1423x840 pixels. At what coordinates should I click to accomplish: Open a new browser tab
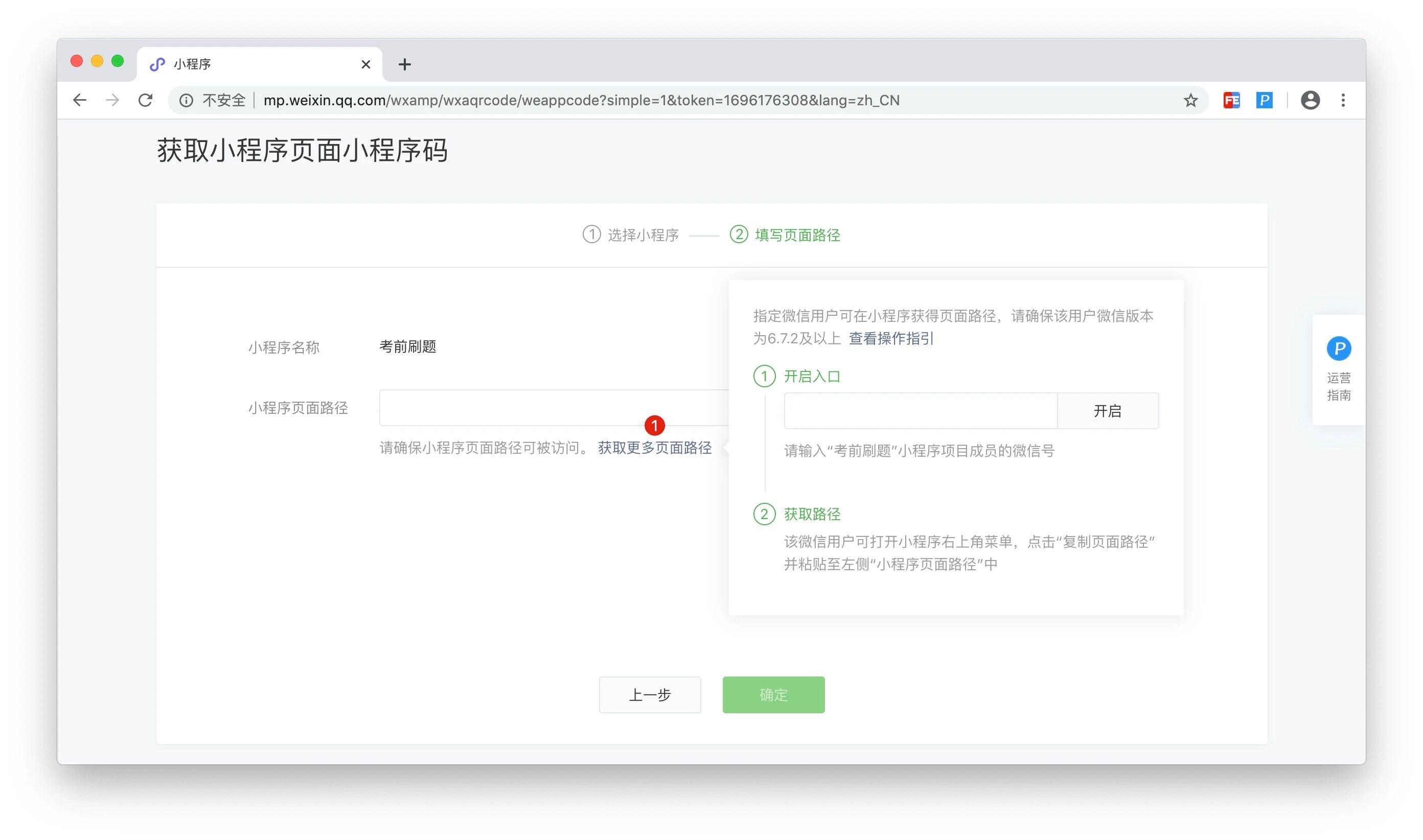[x=404, y=64]
